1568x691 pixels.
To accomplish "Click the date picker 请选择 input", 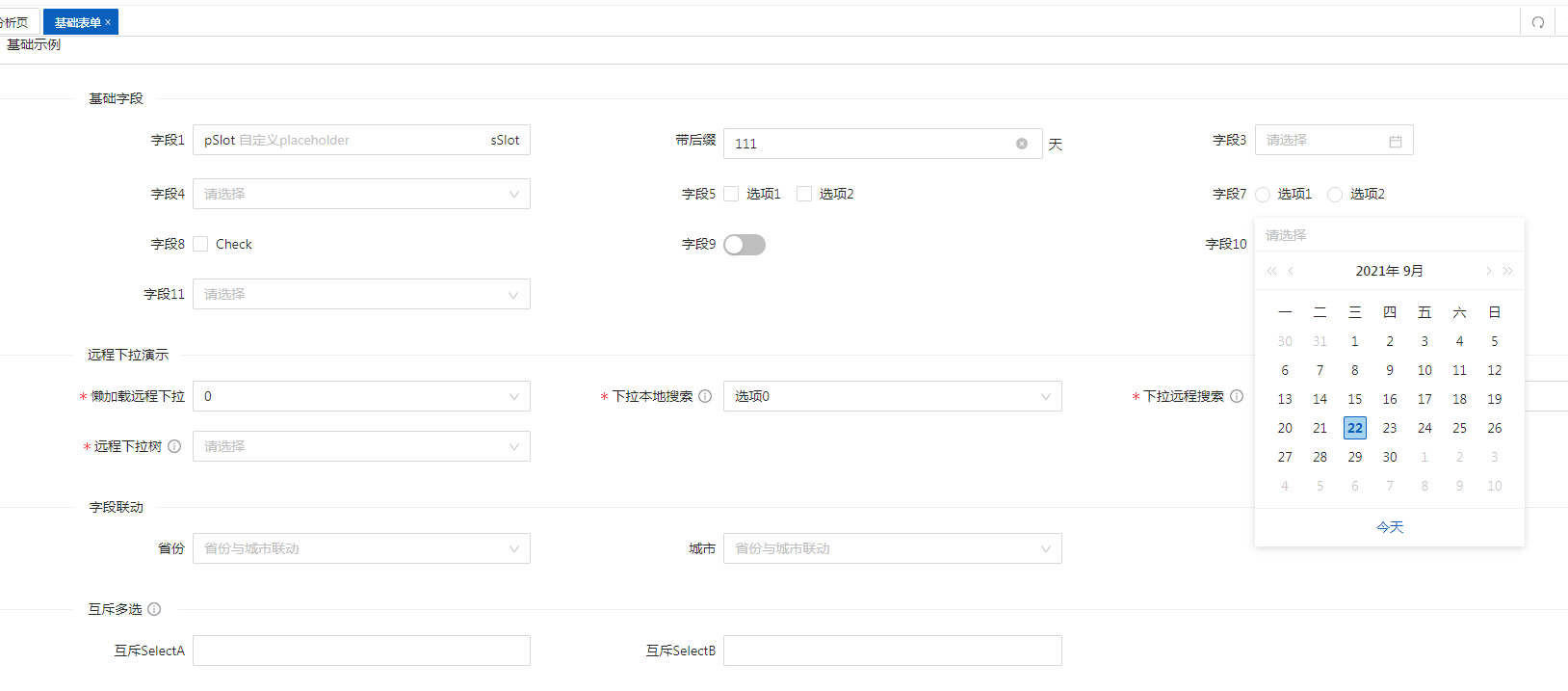I will pos(1389,235).
